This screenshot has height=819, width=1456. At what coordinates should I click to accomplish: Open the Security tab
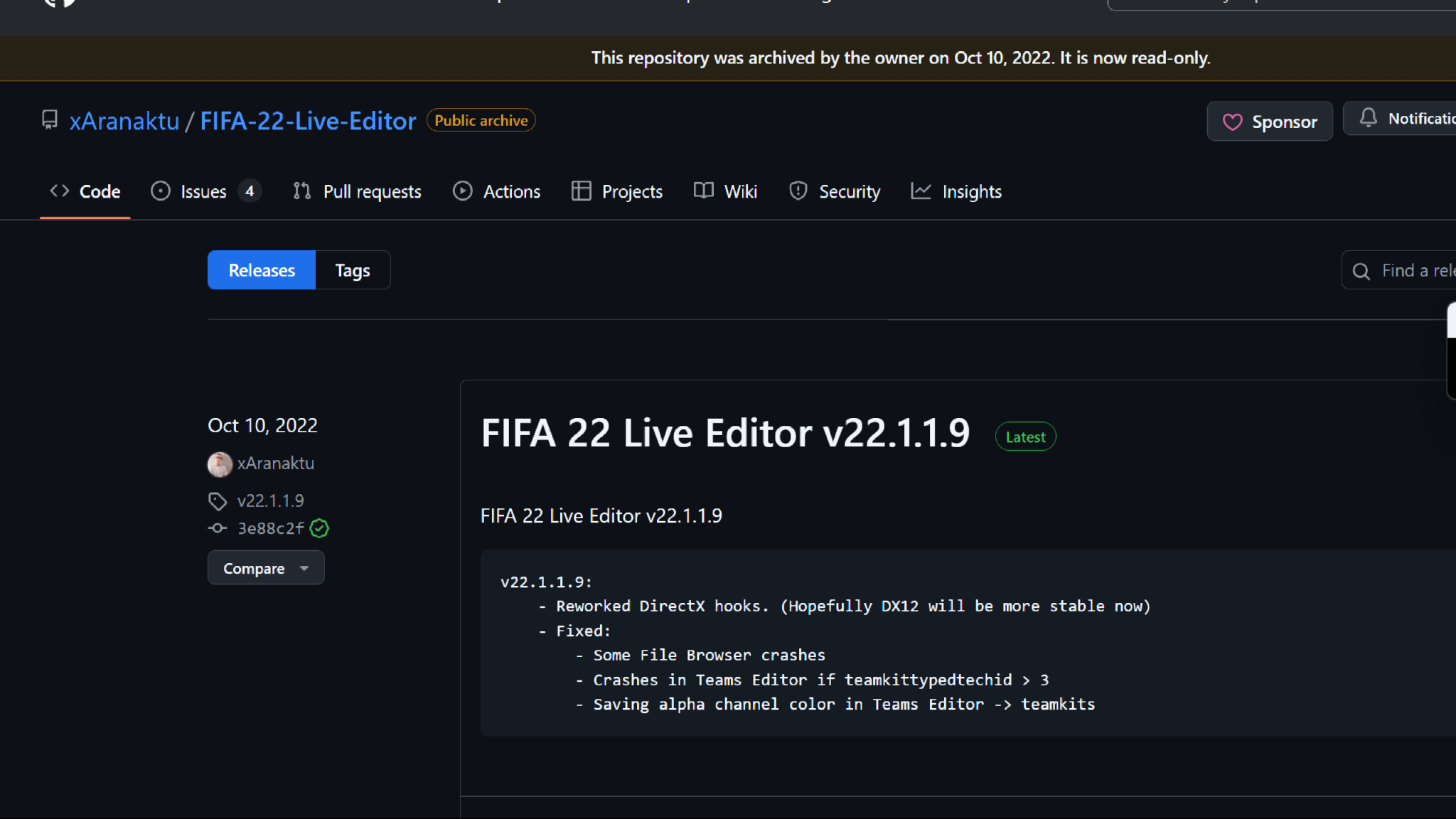[835, 191]
